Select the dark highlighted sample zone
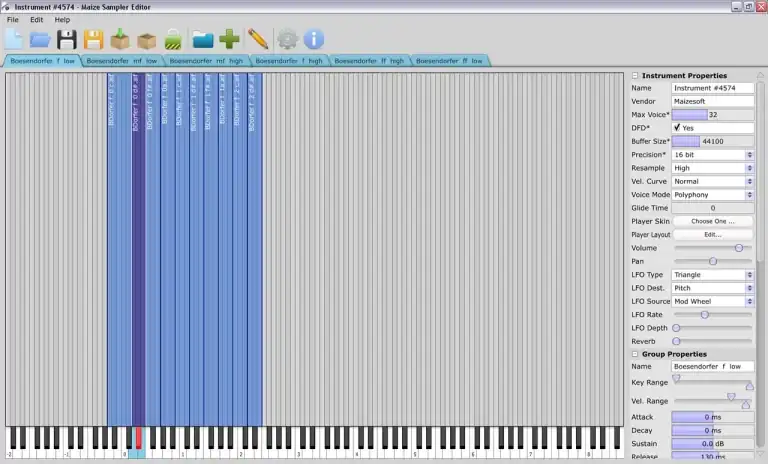Image resolution: width=768 pixels, height=464 pixels. tap(138, 249)
